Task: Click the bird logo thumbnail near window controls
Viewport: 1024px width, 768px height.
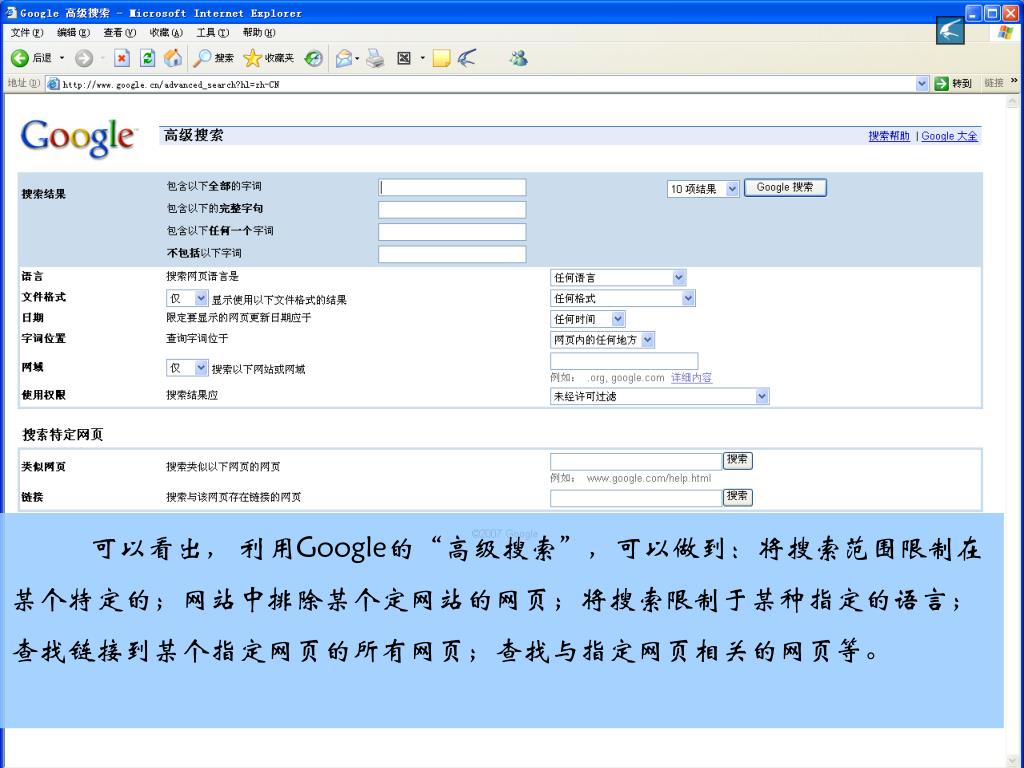Action: click(950, 30)
